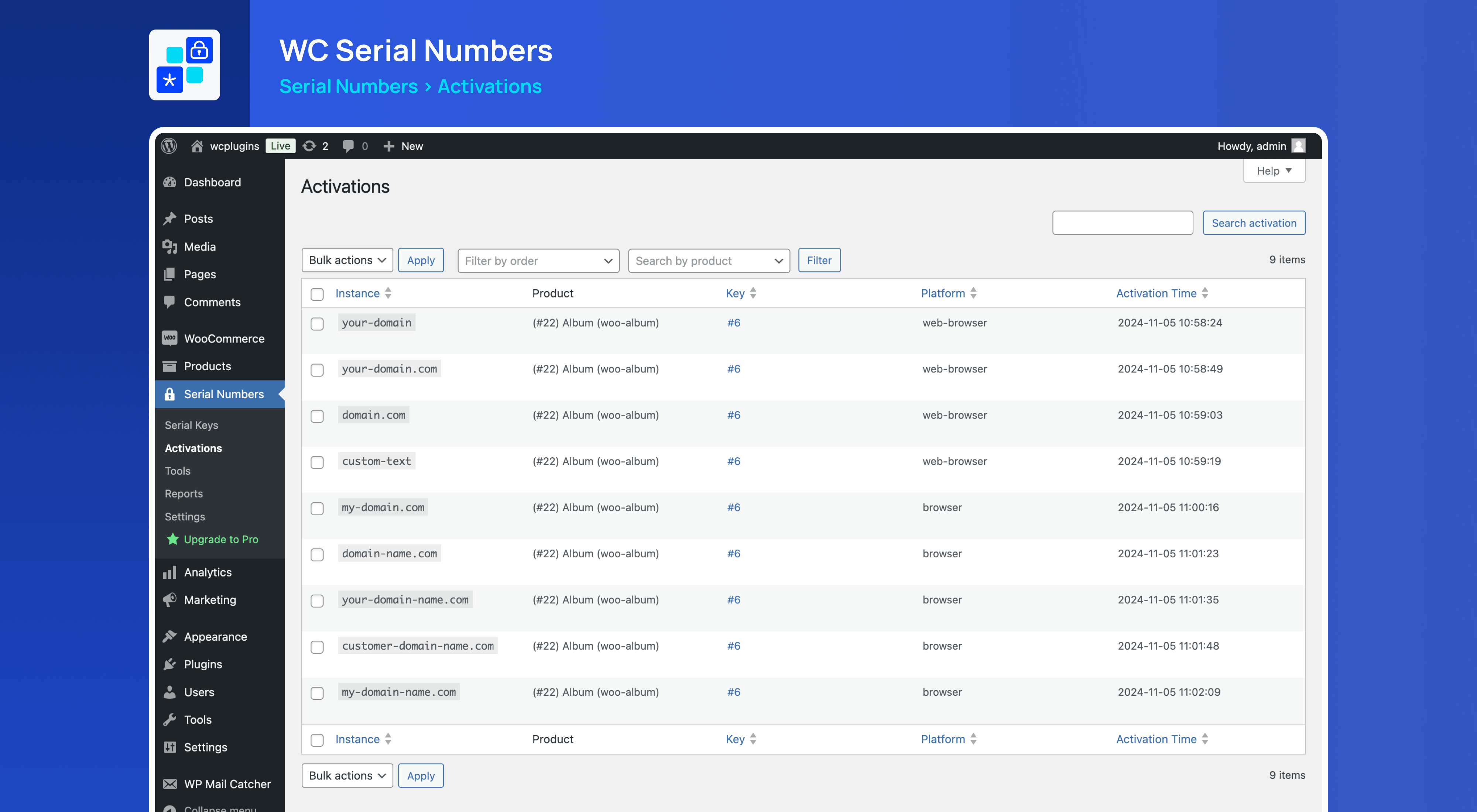Open key #6 link in my-domain-name.com row
The image size is (1477, 812).
(x=734, y=692)
